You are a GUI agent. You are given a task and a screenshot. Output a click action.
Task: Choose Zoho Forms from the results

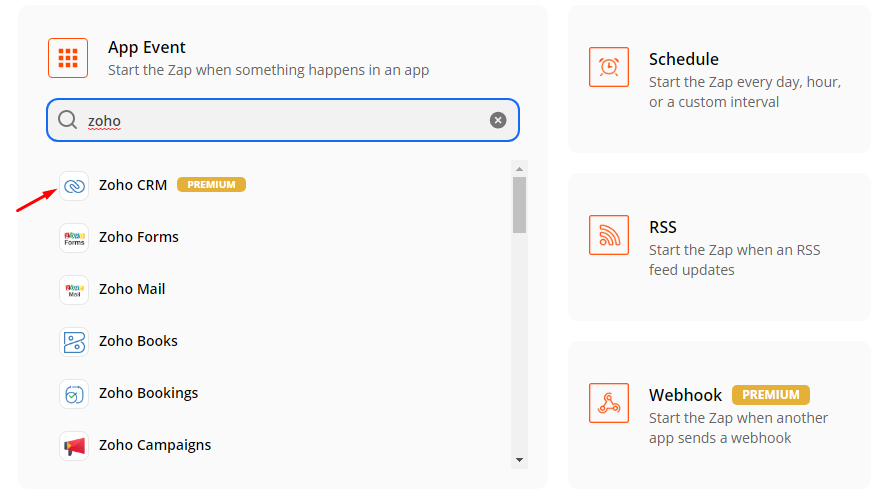tap(139, 238)
